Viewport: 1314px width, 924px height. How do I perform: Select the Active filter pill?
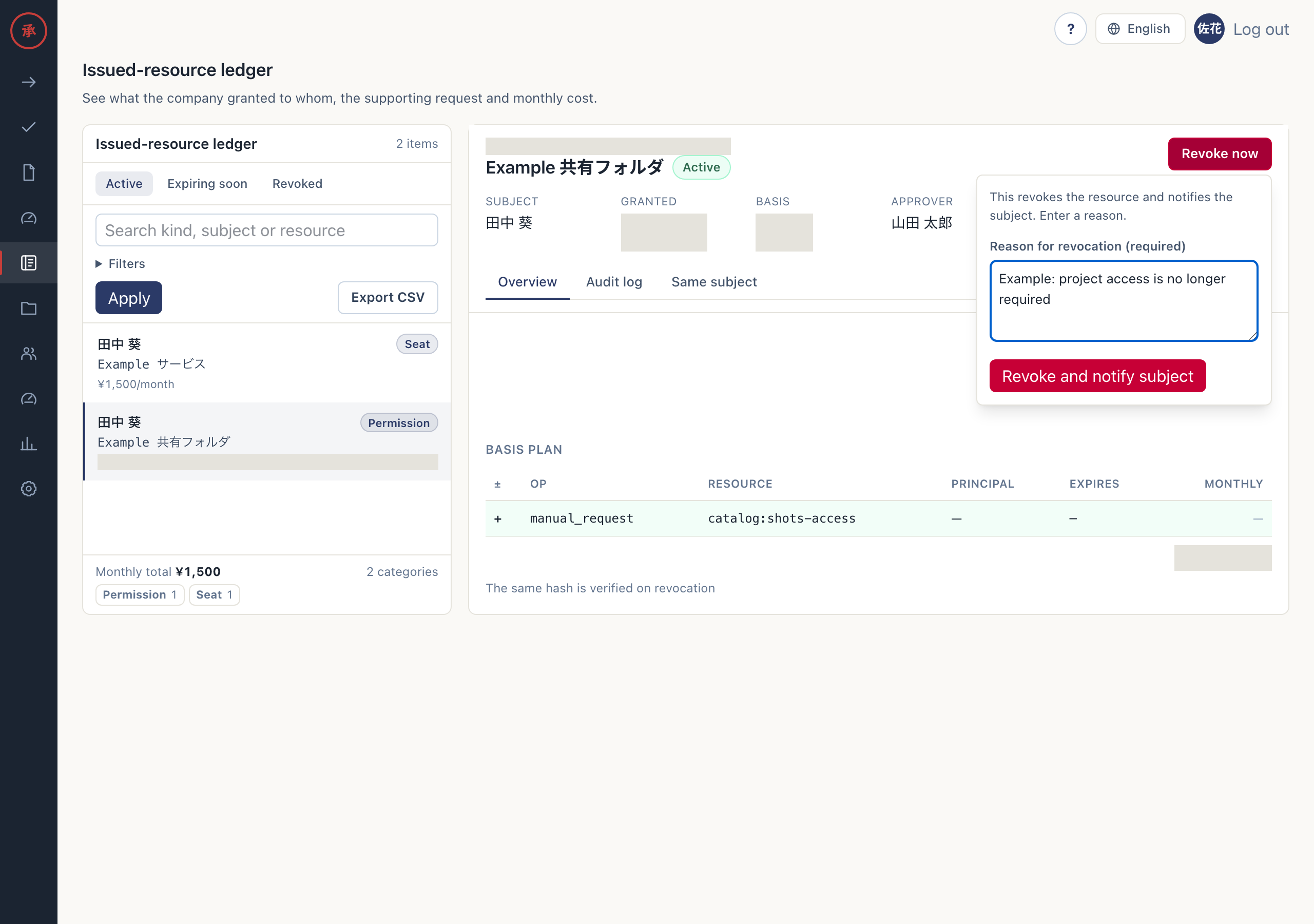click(124, 184)
